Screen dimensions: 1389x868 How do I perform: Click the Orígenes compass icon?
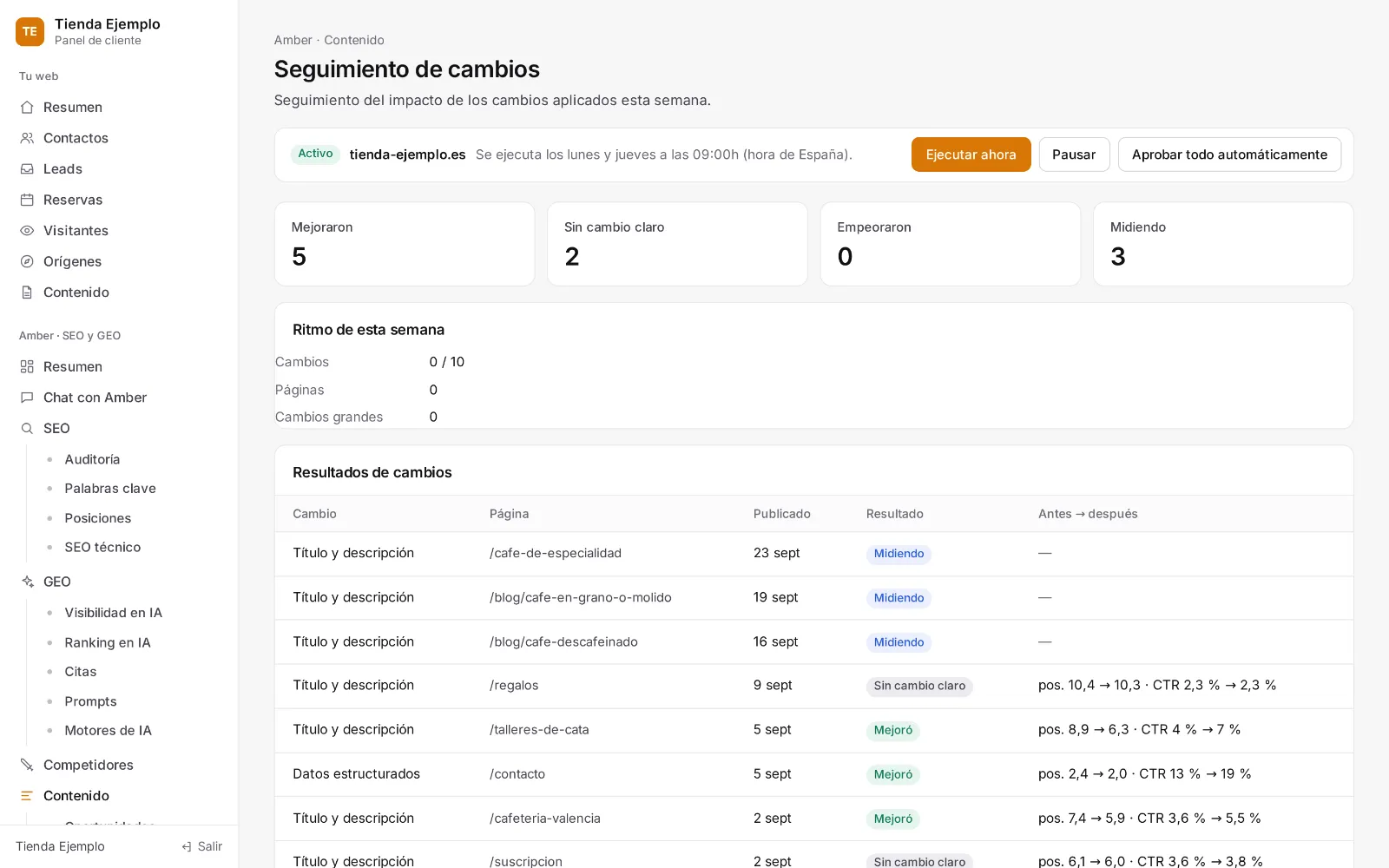tap(27, 261)
